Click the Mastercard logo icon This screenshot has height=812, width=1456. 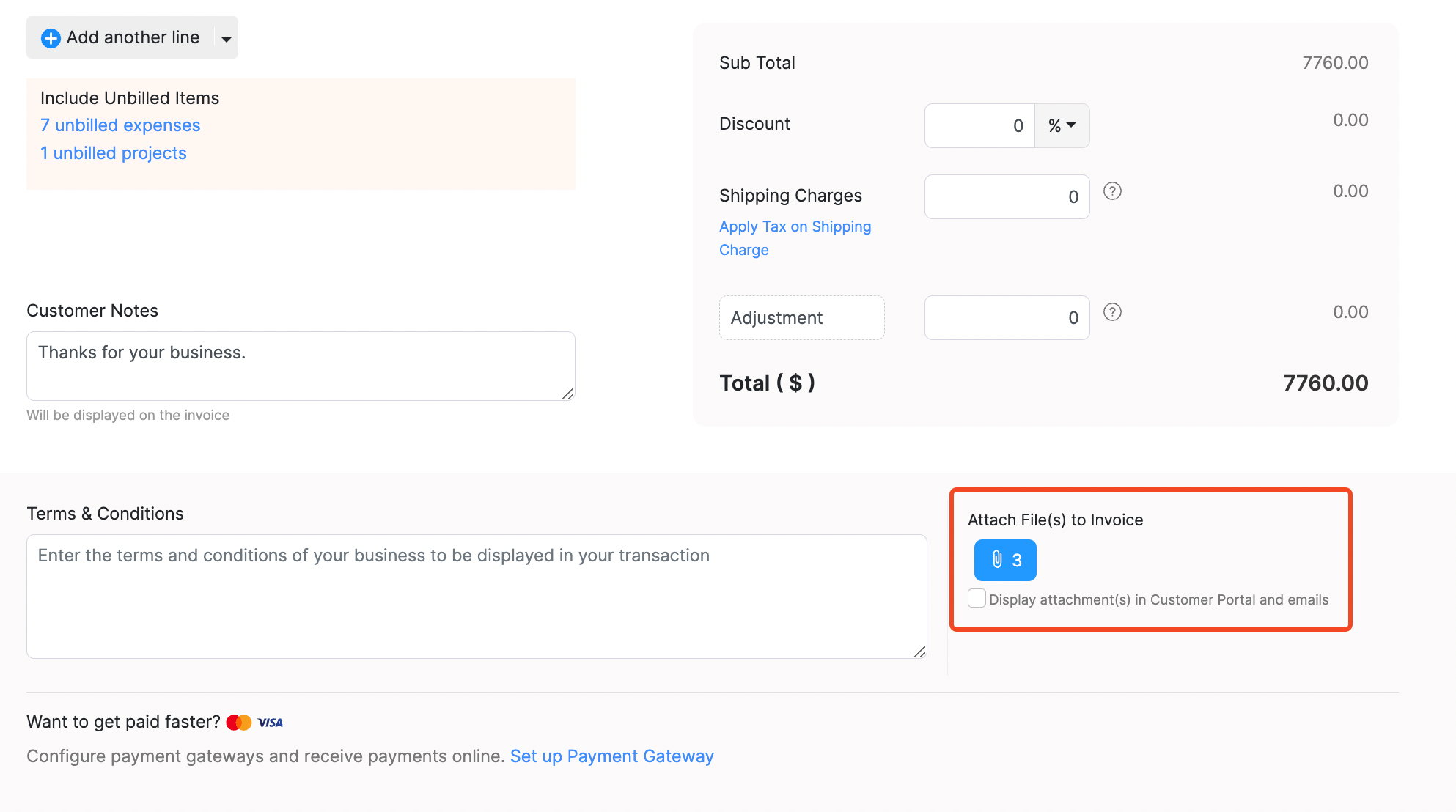(x=239, y=723)
